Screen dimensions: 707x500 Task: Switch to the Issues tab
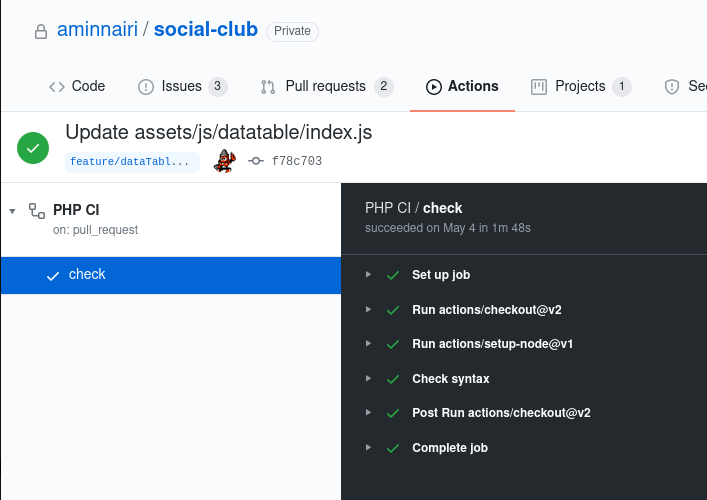pos(182,86)
